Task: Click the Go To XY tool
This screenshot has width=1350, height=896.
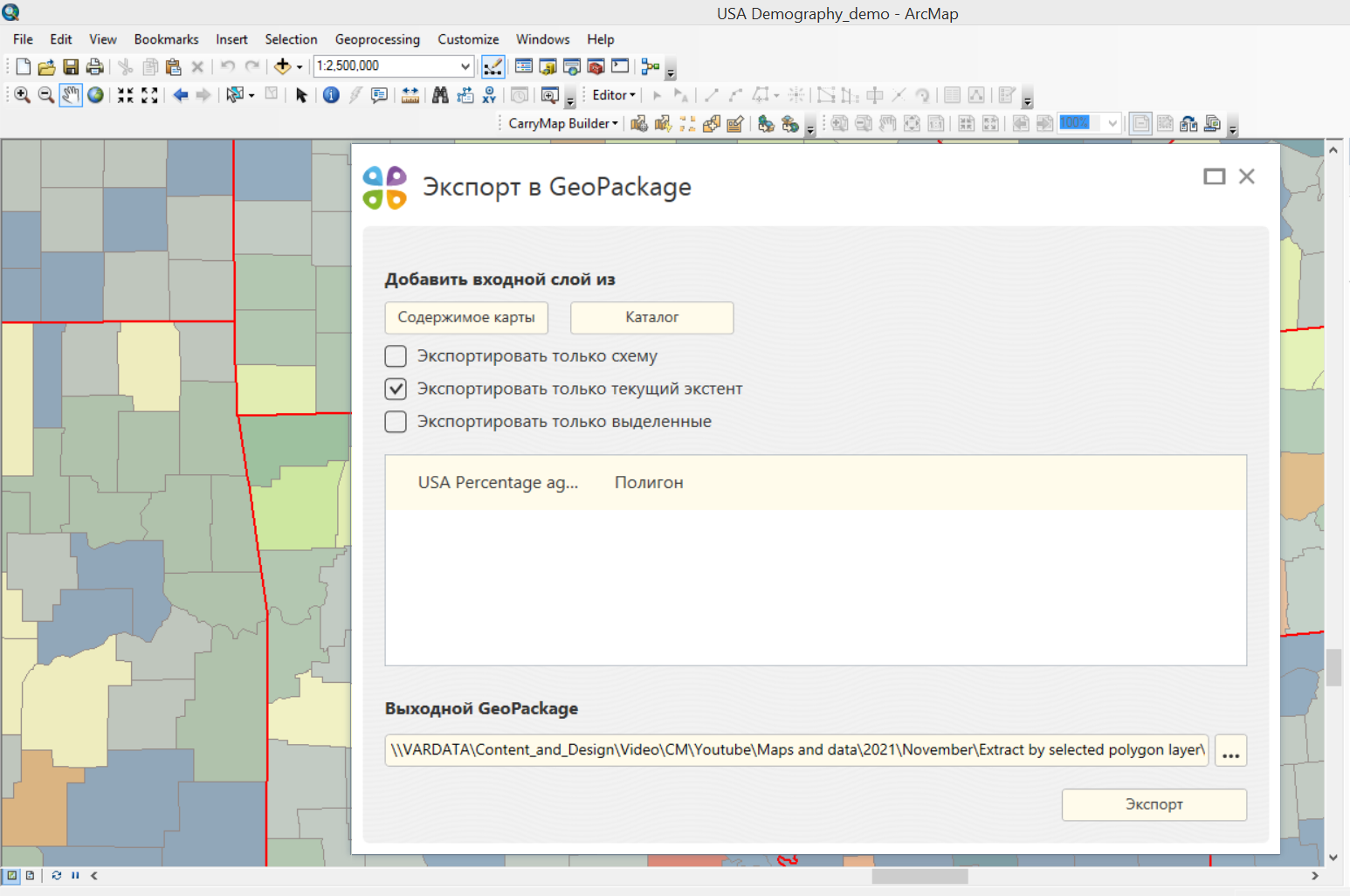Action: click(489, 95)
